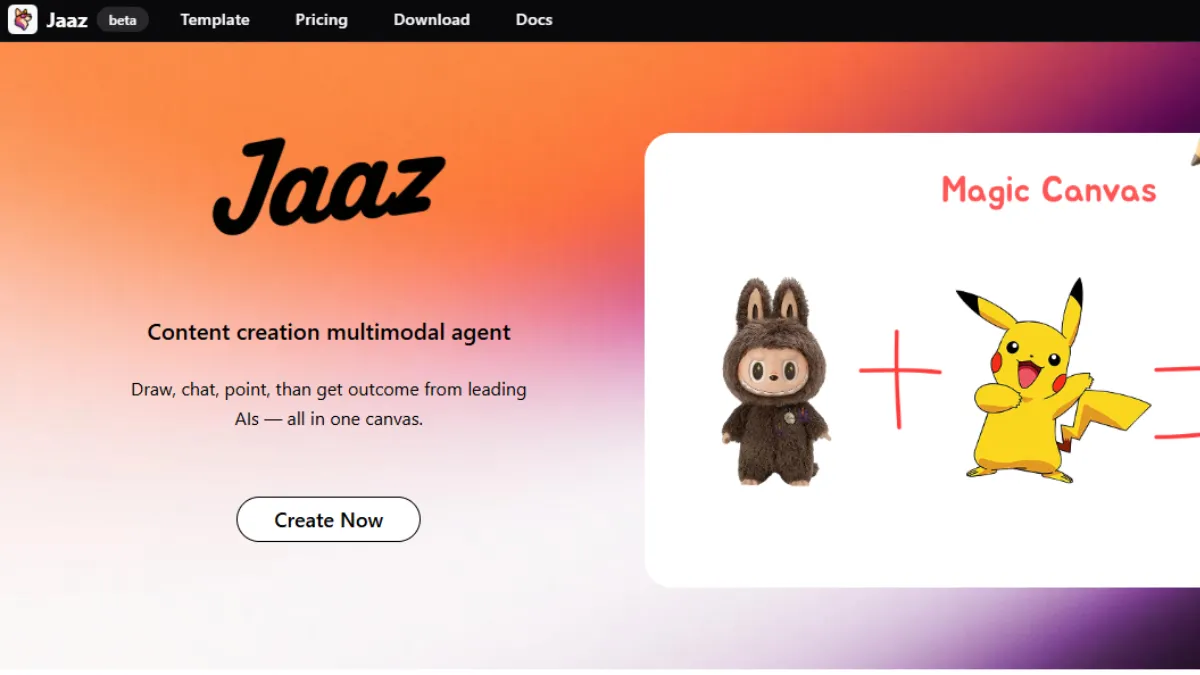Open the Docs link
1200x675 pixels.
pos(534,20)
